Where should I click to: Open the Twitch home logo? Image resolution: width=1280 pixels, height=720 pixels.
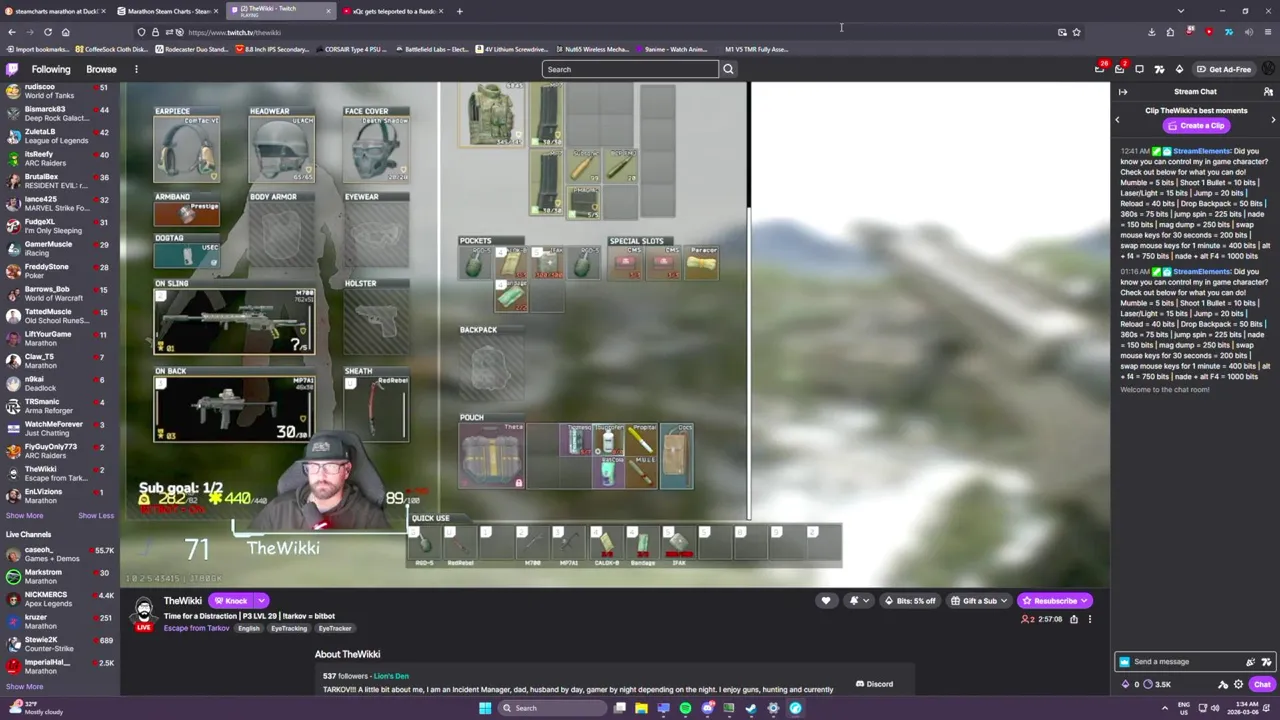(x=12, y=69)
